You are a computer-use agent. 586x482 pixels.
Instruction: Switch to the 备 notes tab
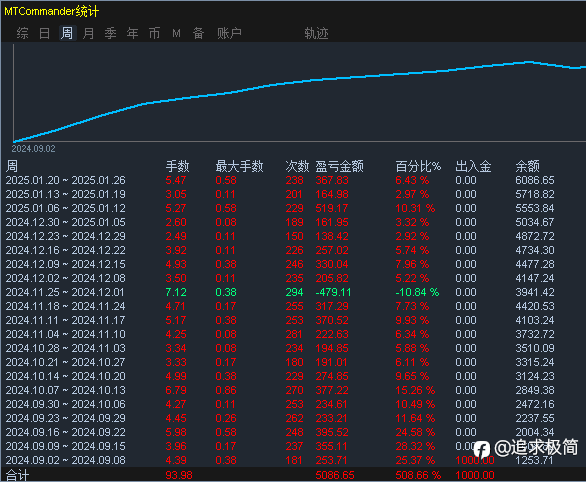[198, 33]
